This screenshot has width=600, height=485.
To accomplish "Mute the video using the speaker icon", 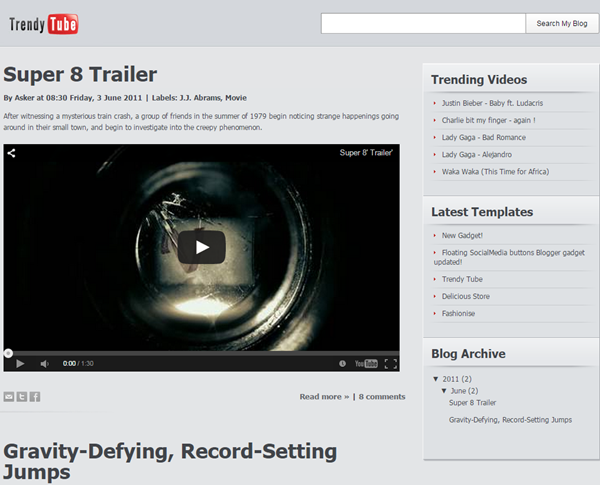I will 45,363.
